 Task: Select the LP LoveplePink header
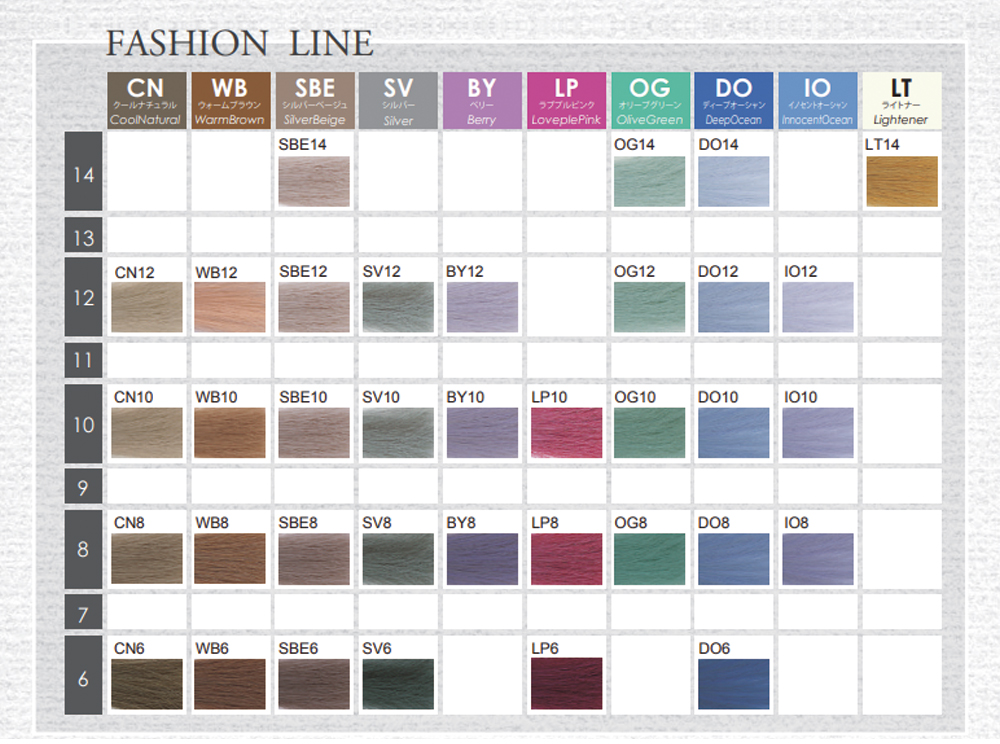(x=566, y=100)
